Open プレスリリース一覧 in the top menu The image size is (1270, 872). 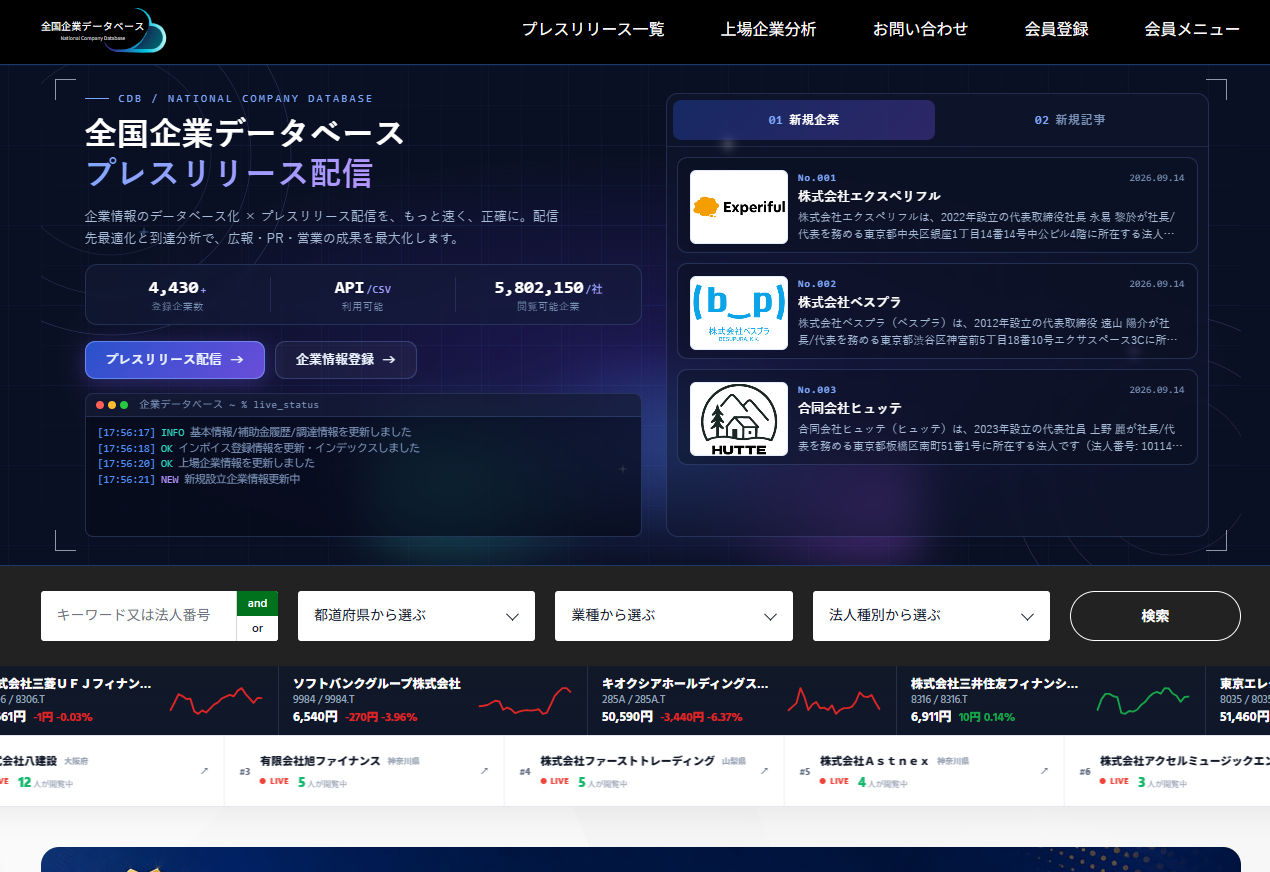(x=593, y=29)
